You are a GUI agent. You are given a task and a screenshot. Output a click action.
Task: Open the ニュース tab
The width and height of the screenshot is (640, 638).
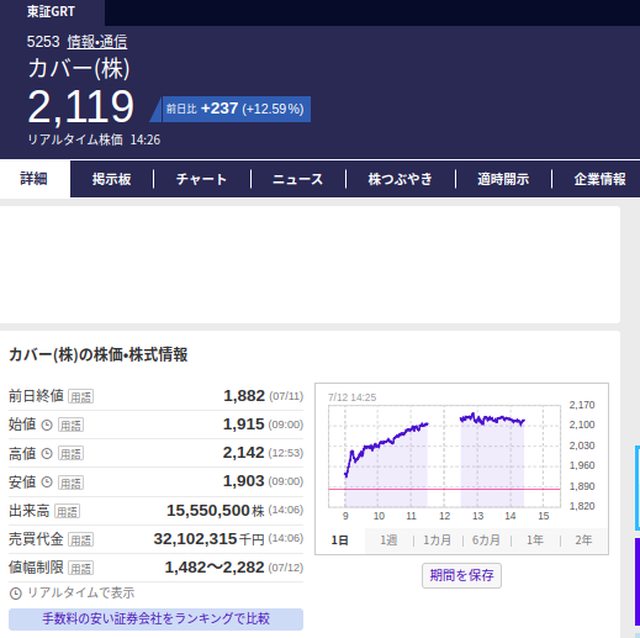[x=298, y=179]
